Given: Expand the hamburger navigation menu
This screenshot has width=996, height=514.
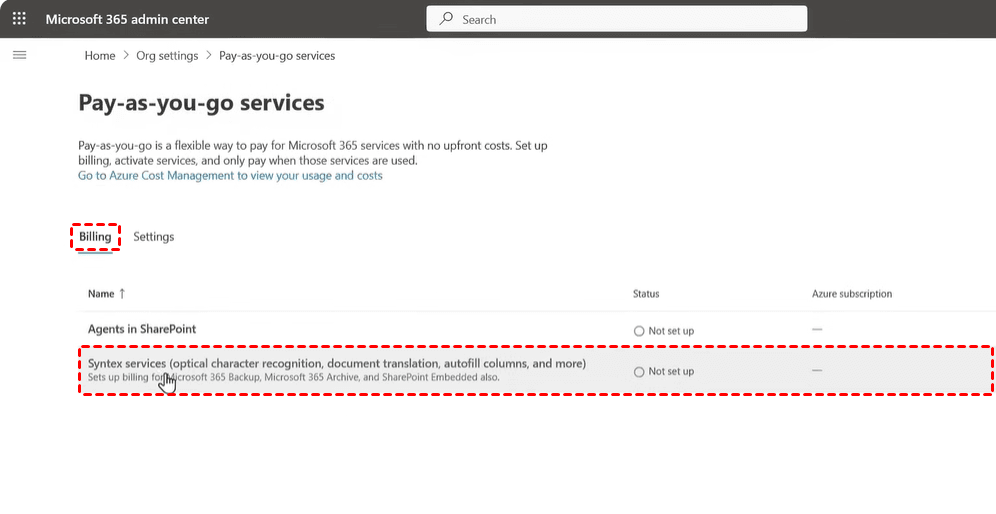Looking at the screenshot, I should point(19,55).
